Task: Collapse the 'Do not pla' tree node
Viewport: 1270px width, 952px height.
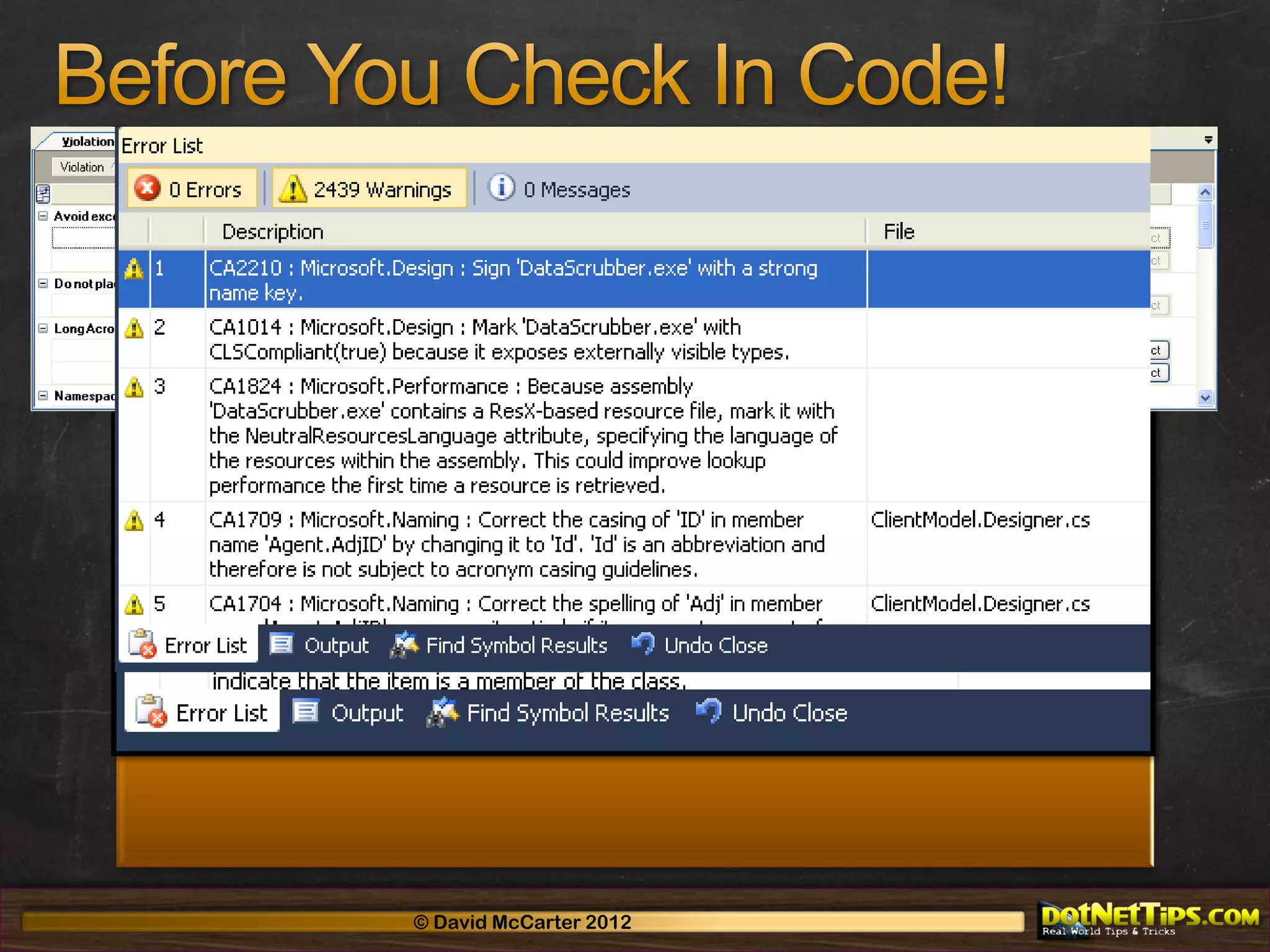Action: [43, 283]
